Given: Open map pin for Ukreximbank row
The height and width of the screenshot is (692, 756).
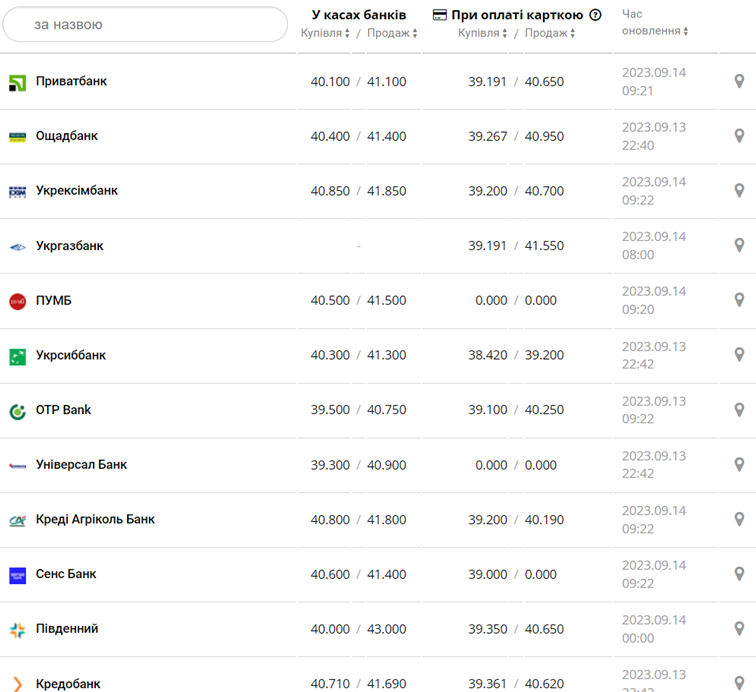Looking at the screenshot, I should point(739,190).
